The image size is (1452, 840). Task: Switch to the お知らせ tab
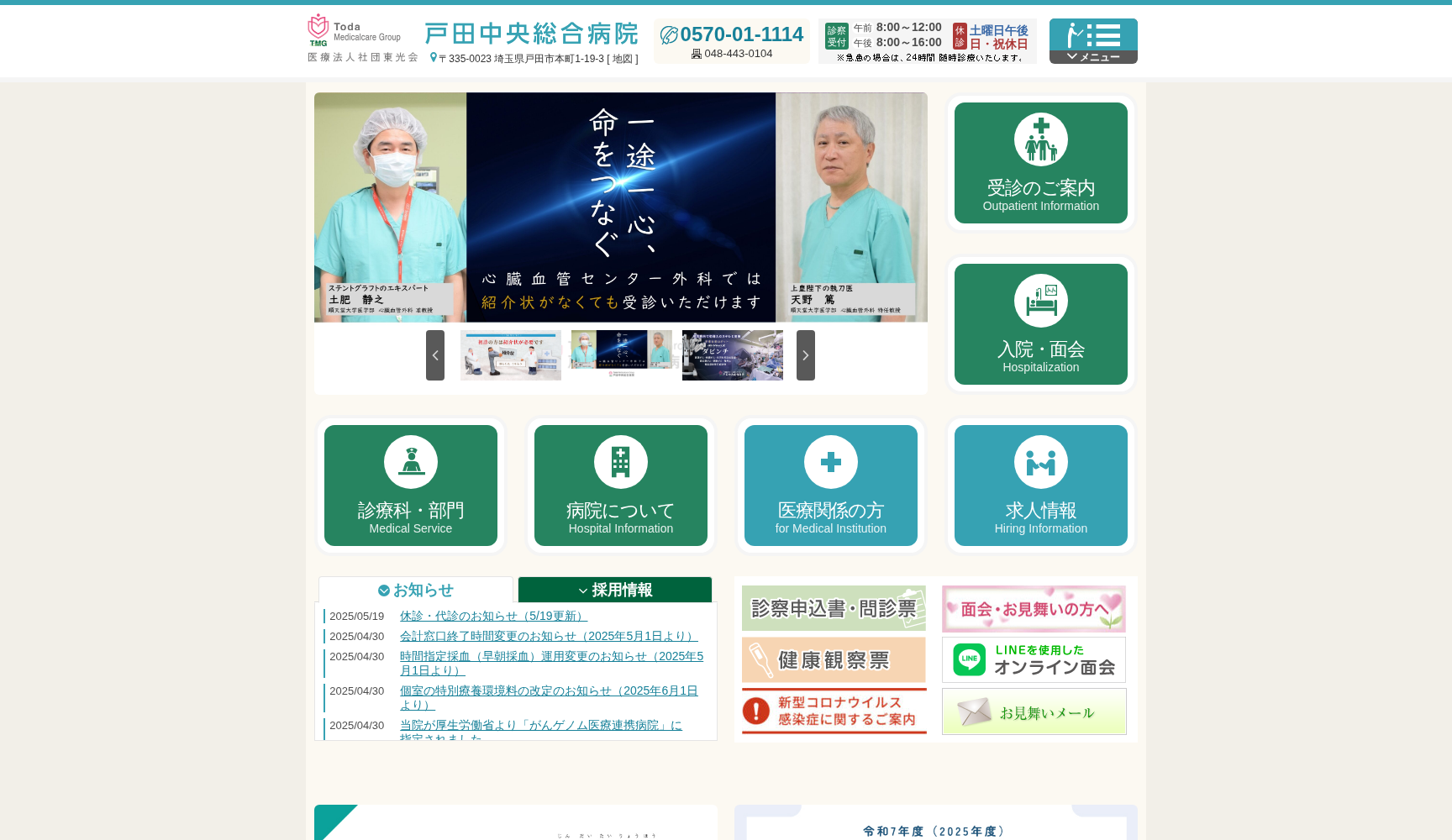pos(414,590)
